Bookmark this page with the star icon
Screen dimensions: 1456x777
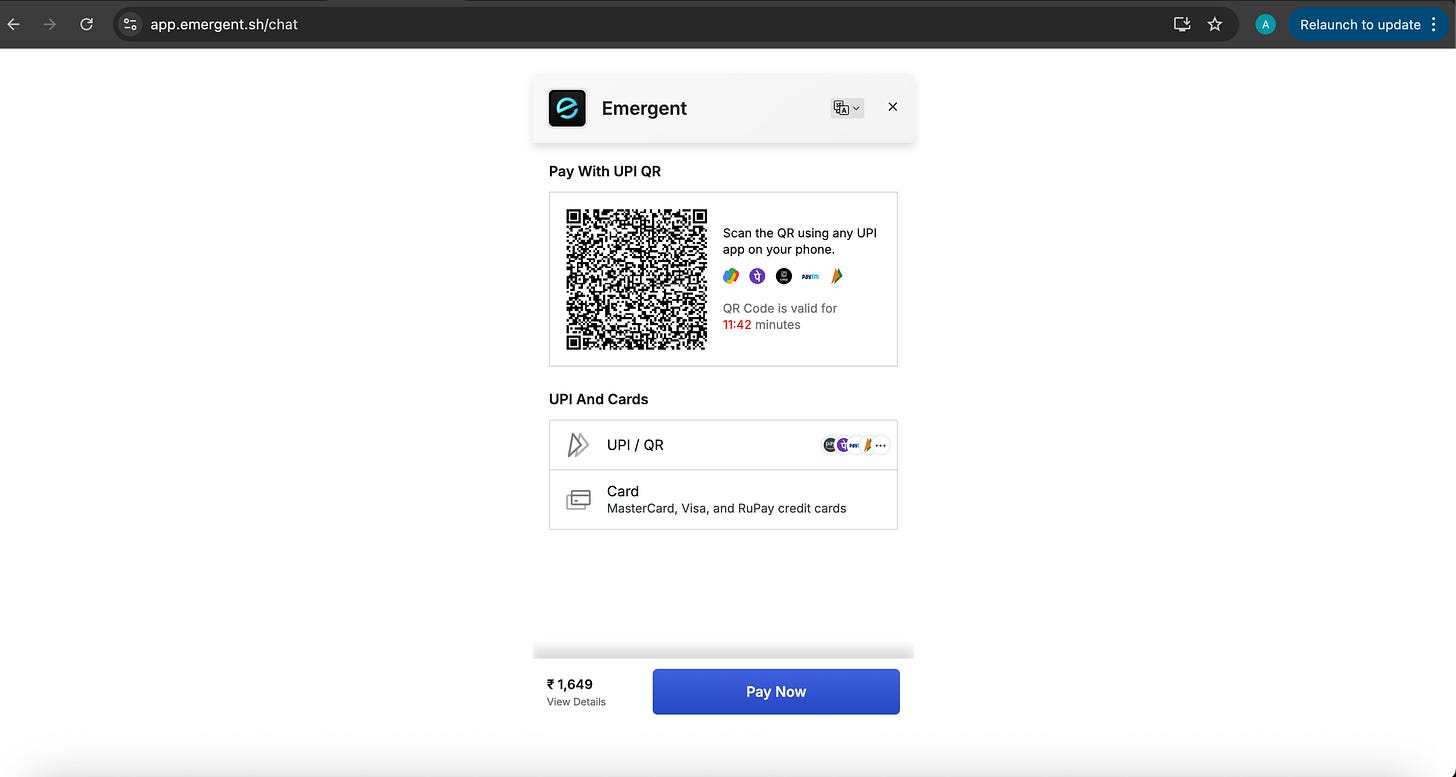point(1215,24)
